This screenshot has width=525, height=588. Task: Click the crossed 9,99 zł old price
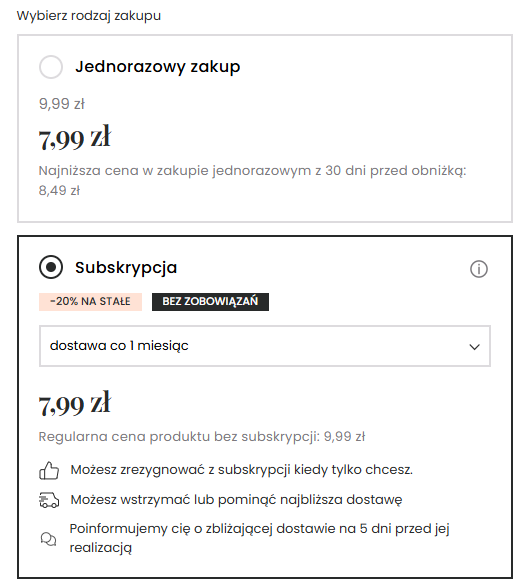62,104
